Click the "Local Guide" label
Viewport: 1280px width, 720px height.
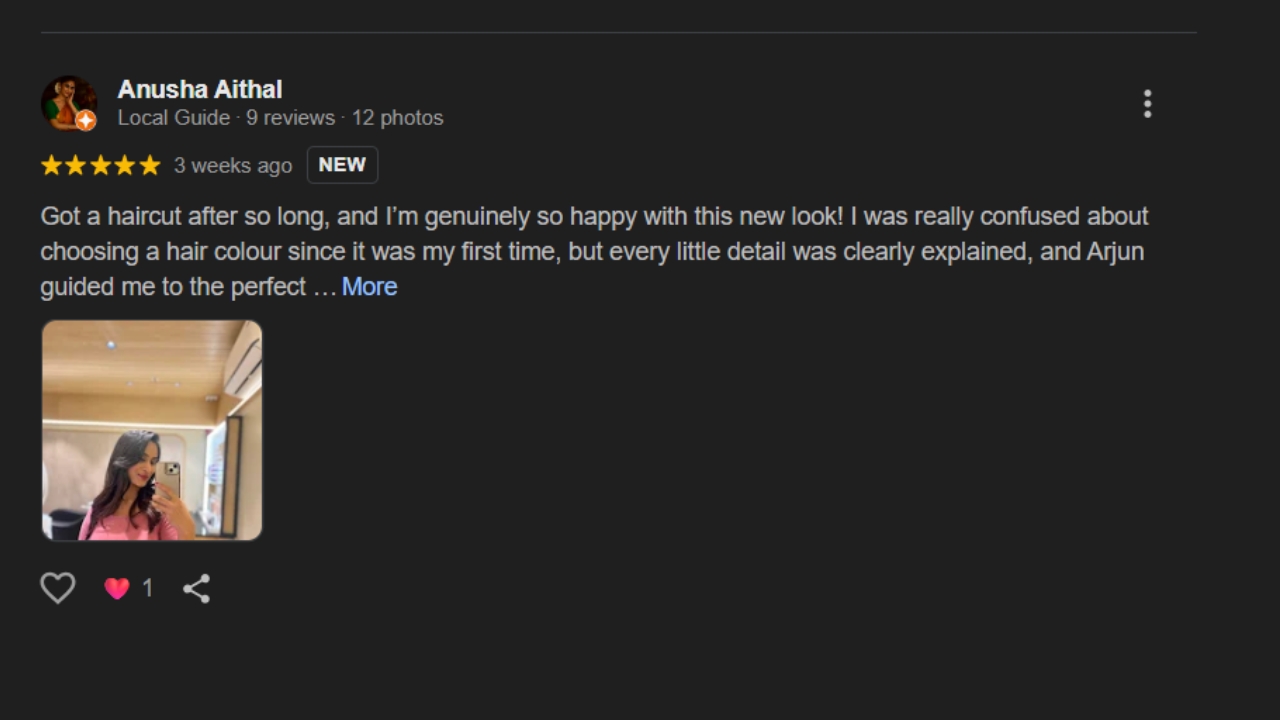pyautogui.click(x=174, y=118)
